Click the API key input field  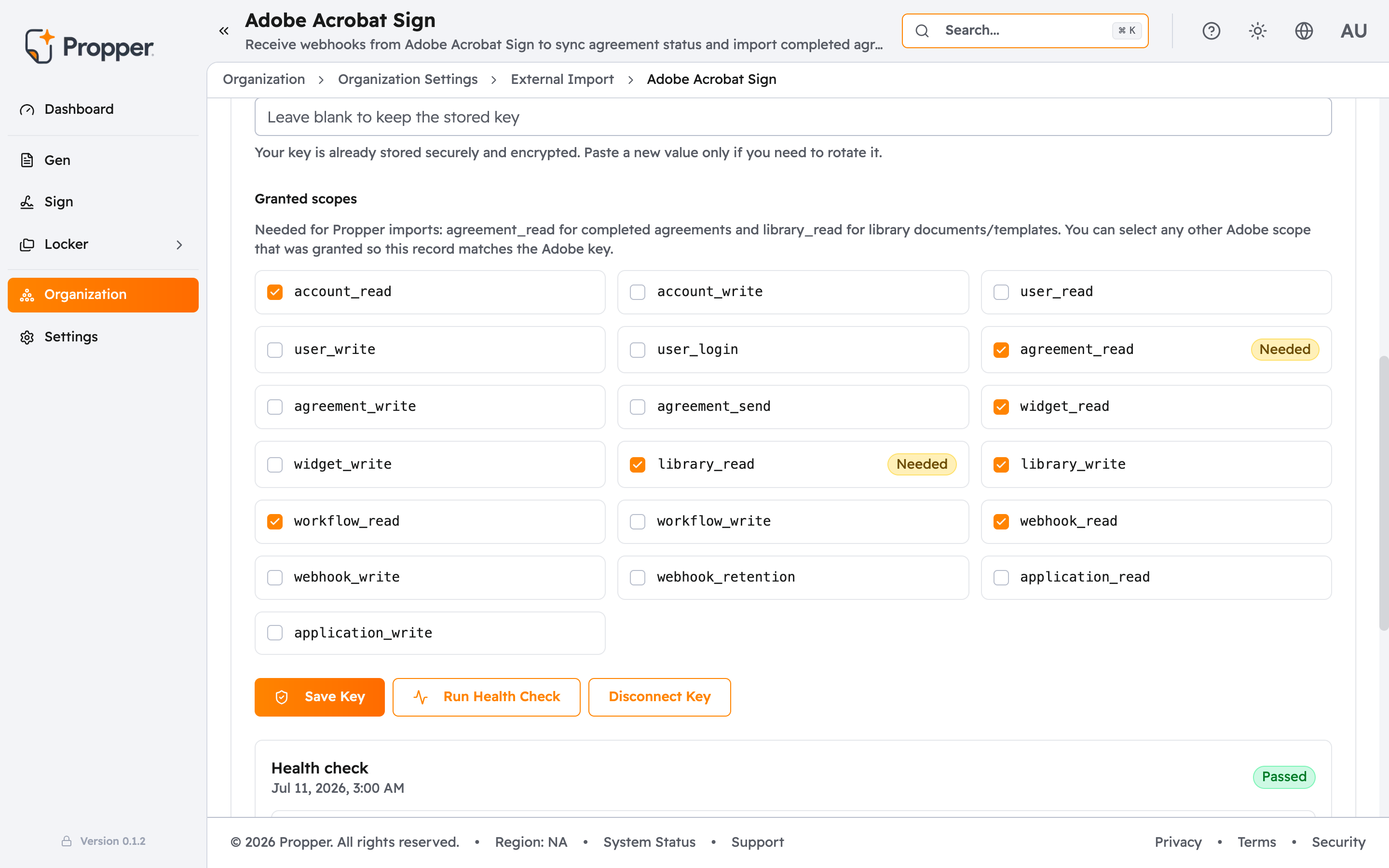click(793, 117)
